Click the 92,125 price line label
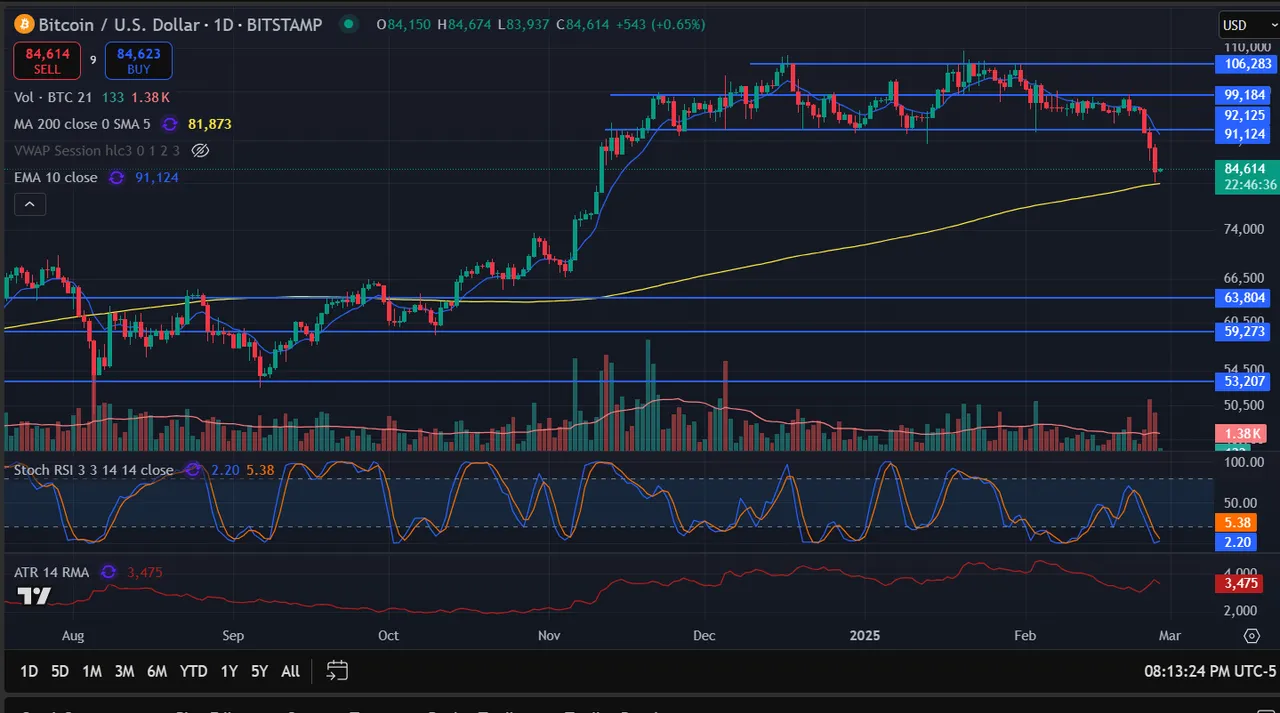 (1244, 116)
